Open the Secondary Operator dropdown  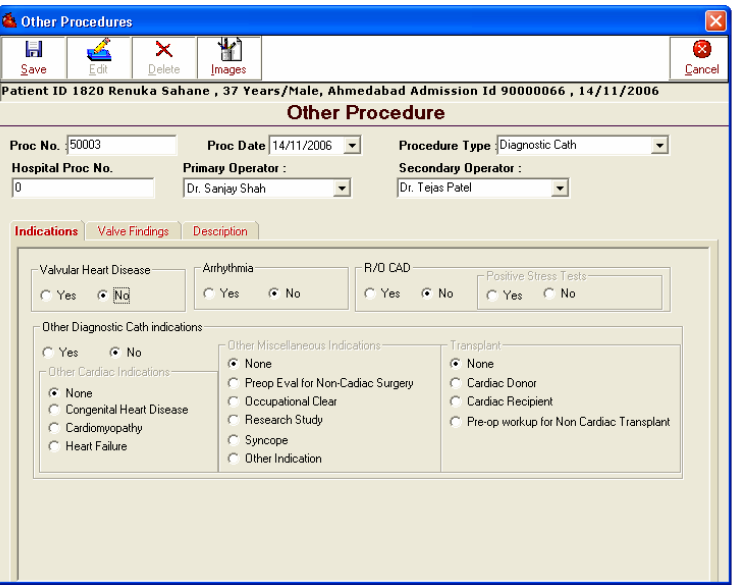click(560, 186)
